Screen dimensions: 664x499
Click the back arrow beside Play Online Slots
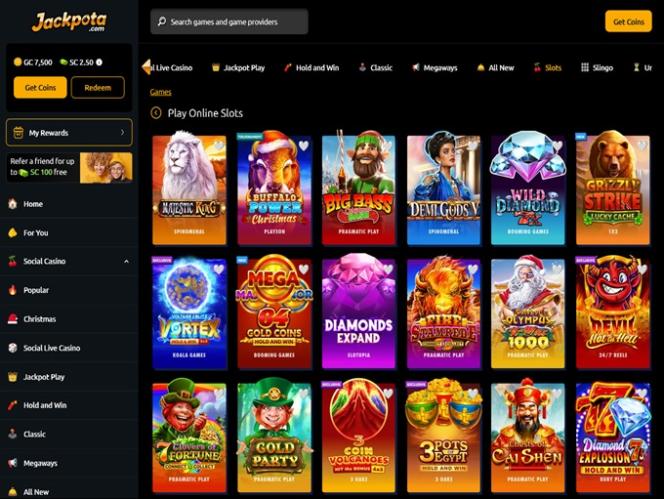coord(156,113)
